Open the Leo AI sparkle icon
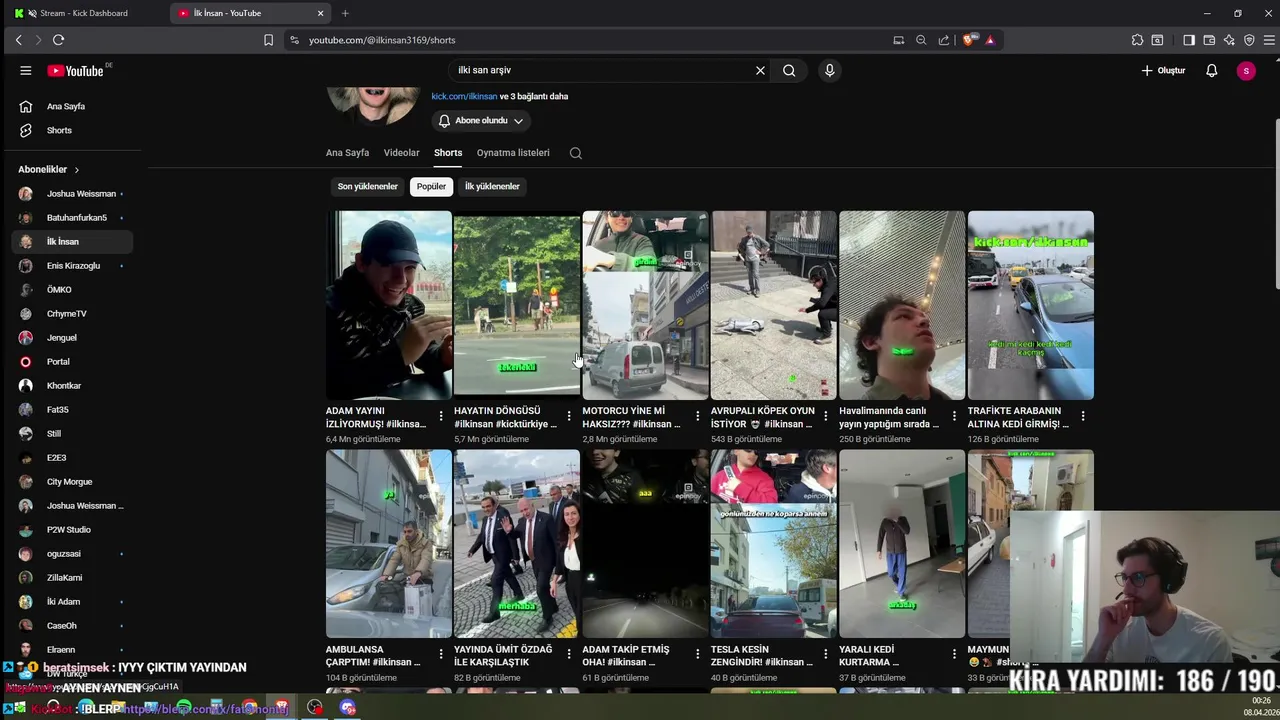 point(1229,40)
